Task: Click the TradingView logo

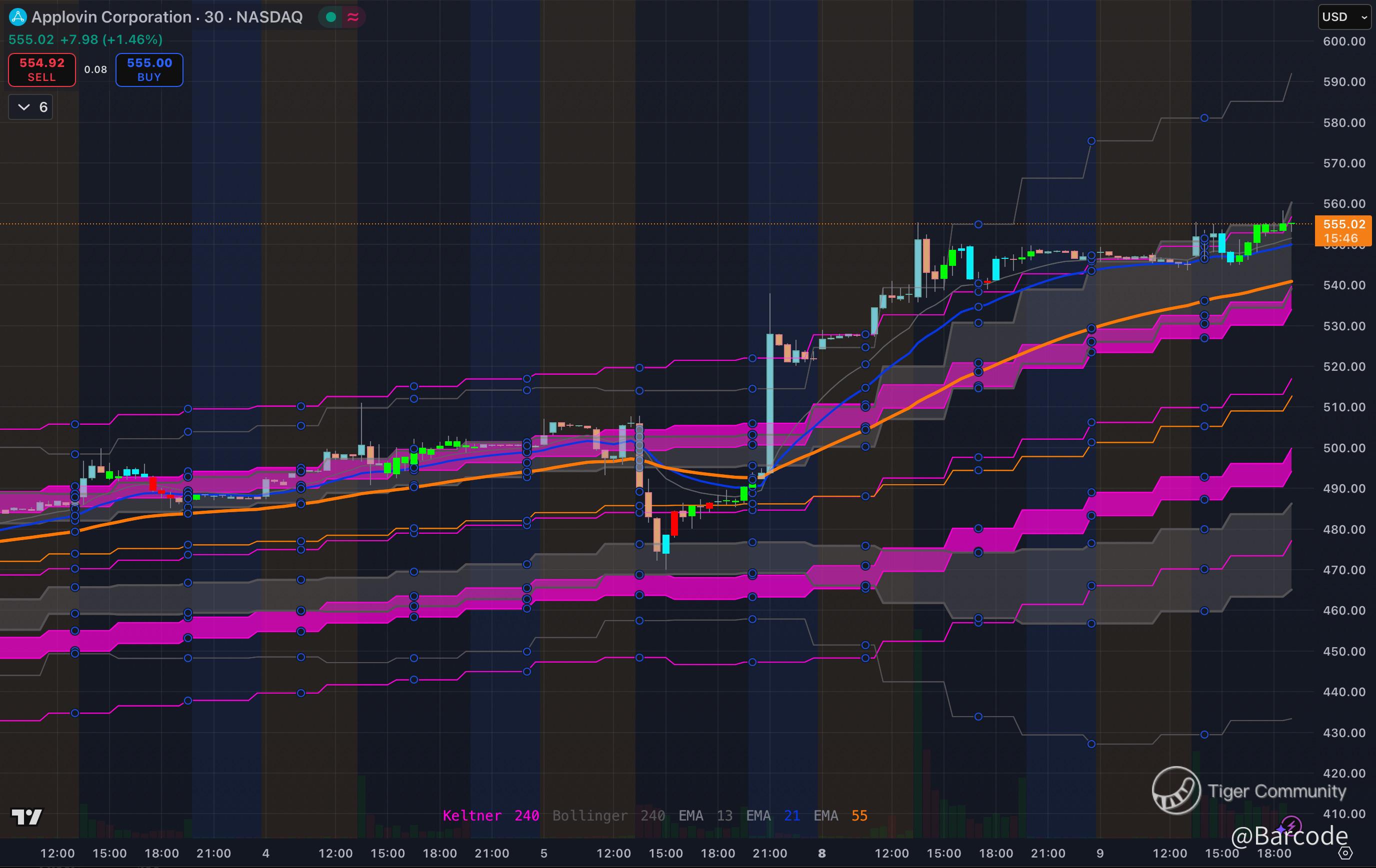Action: [27, 817]
